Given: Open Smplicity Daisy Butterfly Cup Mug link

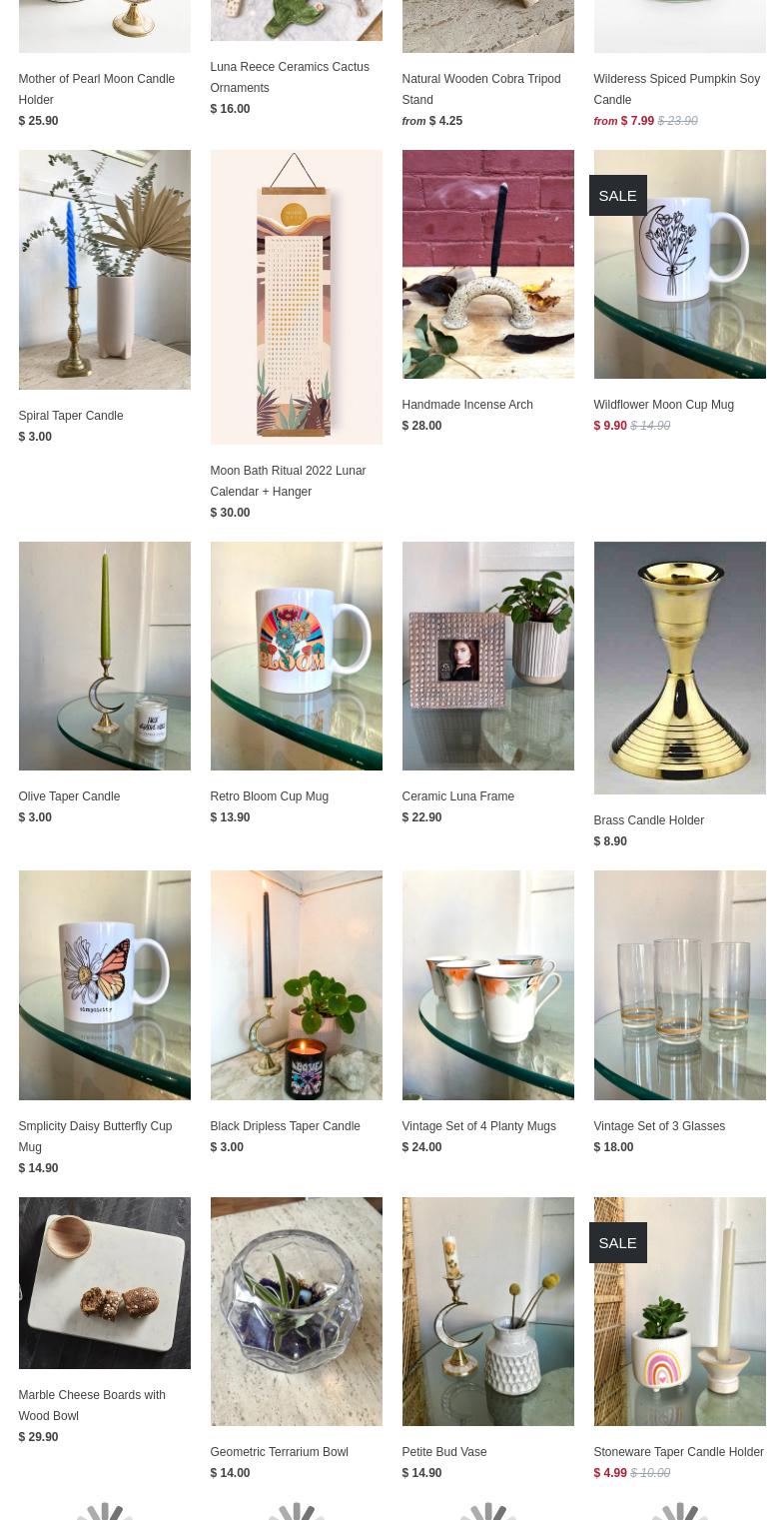Looking at the screenshot, I should pos(95,1136).
